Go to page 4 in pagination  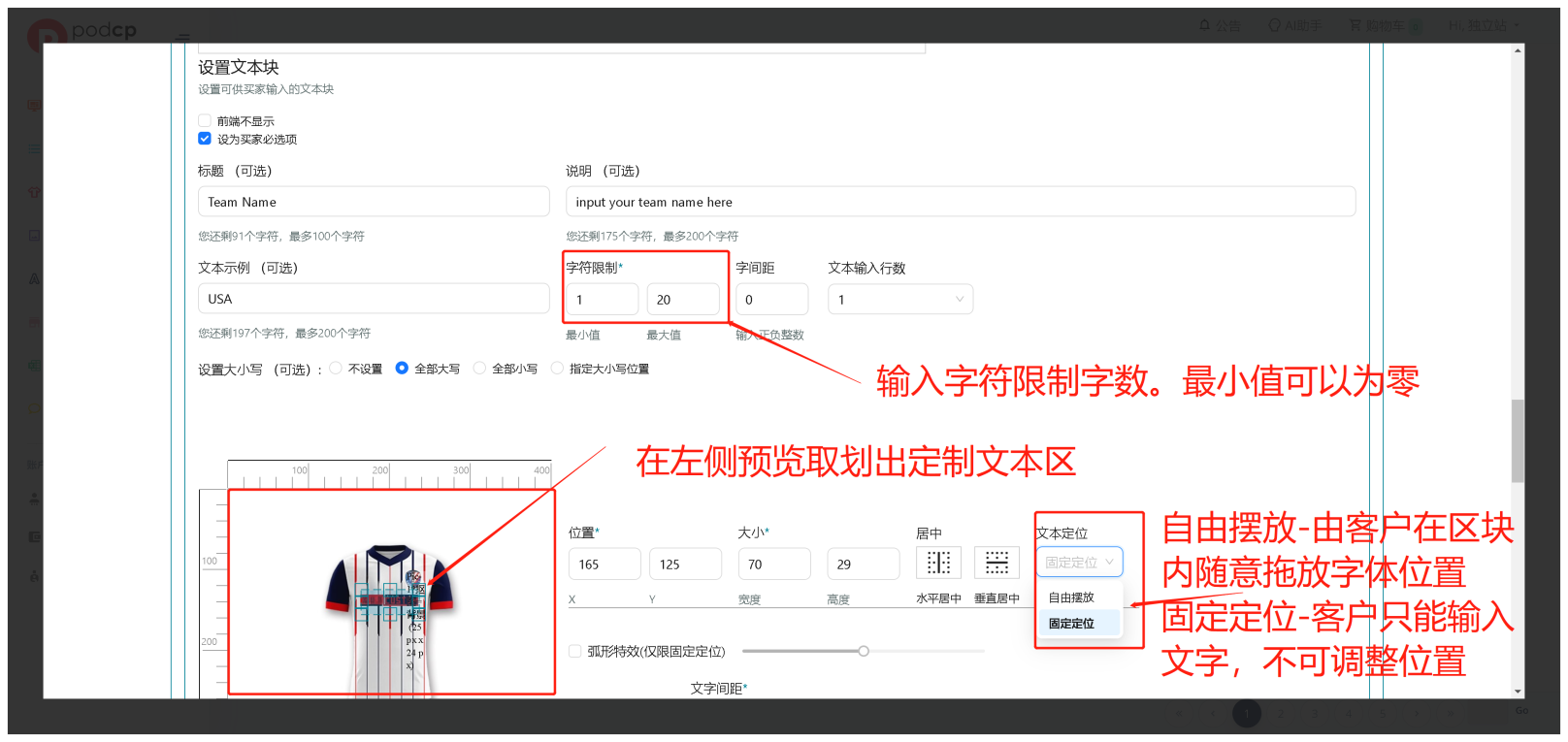coord(1349,713)
